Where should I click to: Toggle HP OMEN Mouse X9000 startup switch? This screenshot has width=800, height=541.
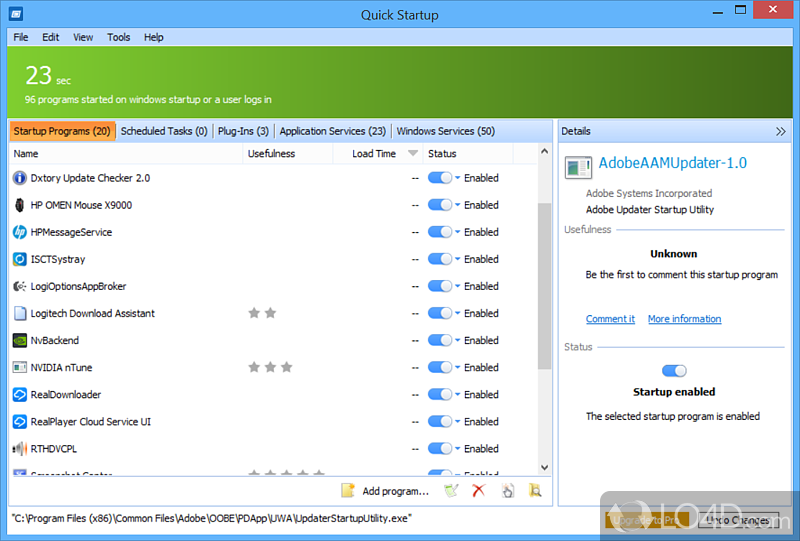point(440,205)
